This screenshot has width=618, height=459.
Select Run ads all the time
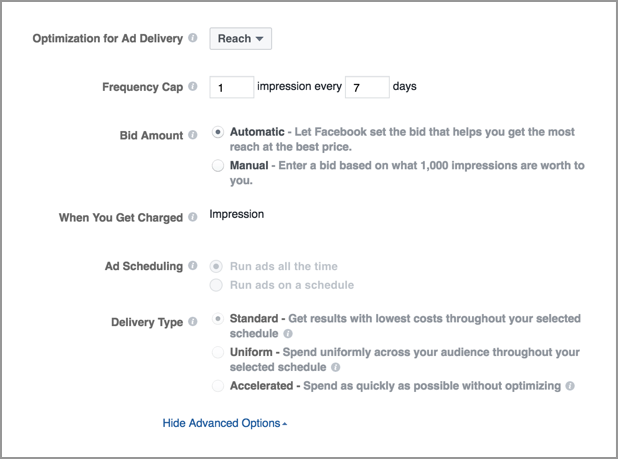[x=218, y=267]
